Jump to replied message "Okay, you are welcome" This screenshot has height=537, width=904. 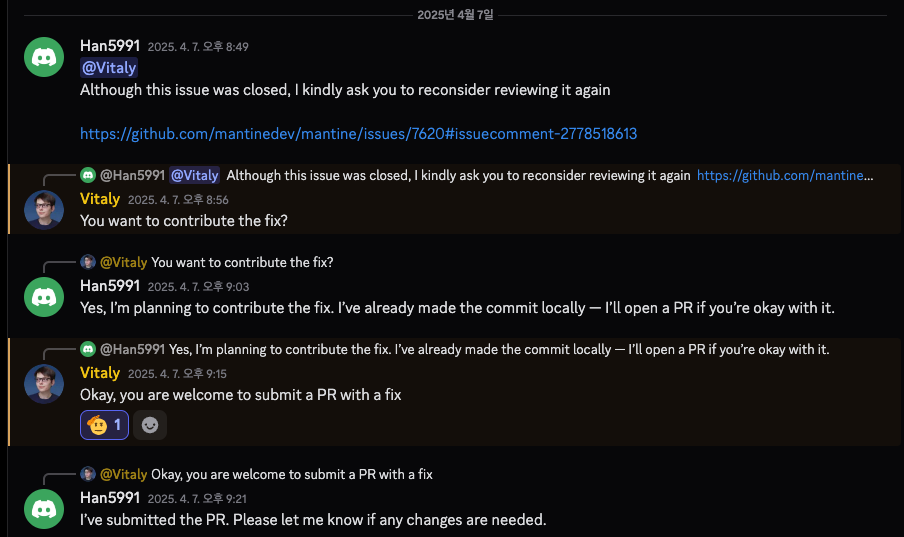click(292, 475)
